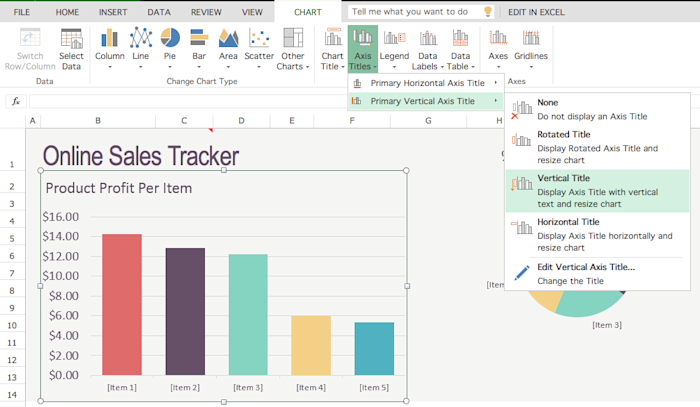Screen dimensions: 700x407
Task: Switch to the VIEW tab
Action: coord(252,12)
